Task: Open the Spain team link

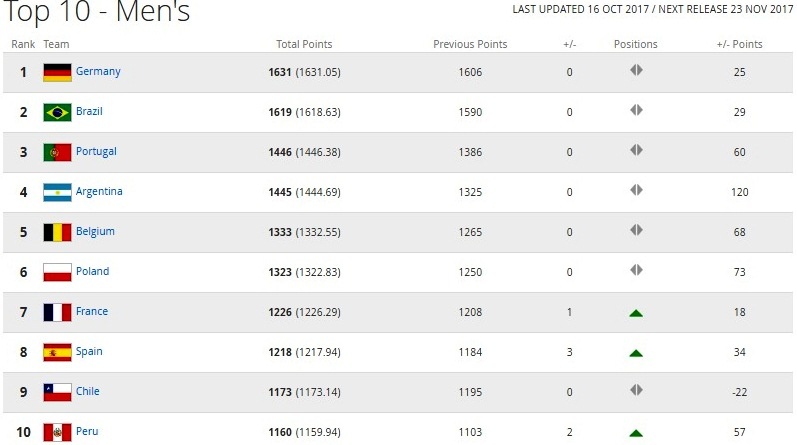Action: click(89, 351)
